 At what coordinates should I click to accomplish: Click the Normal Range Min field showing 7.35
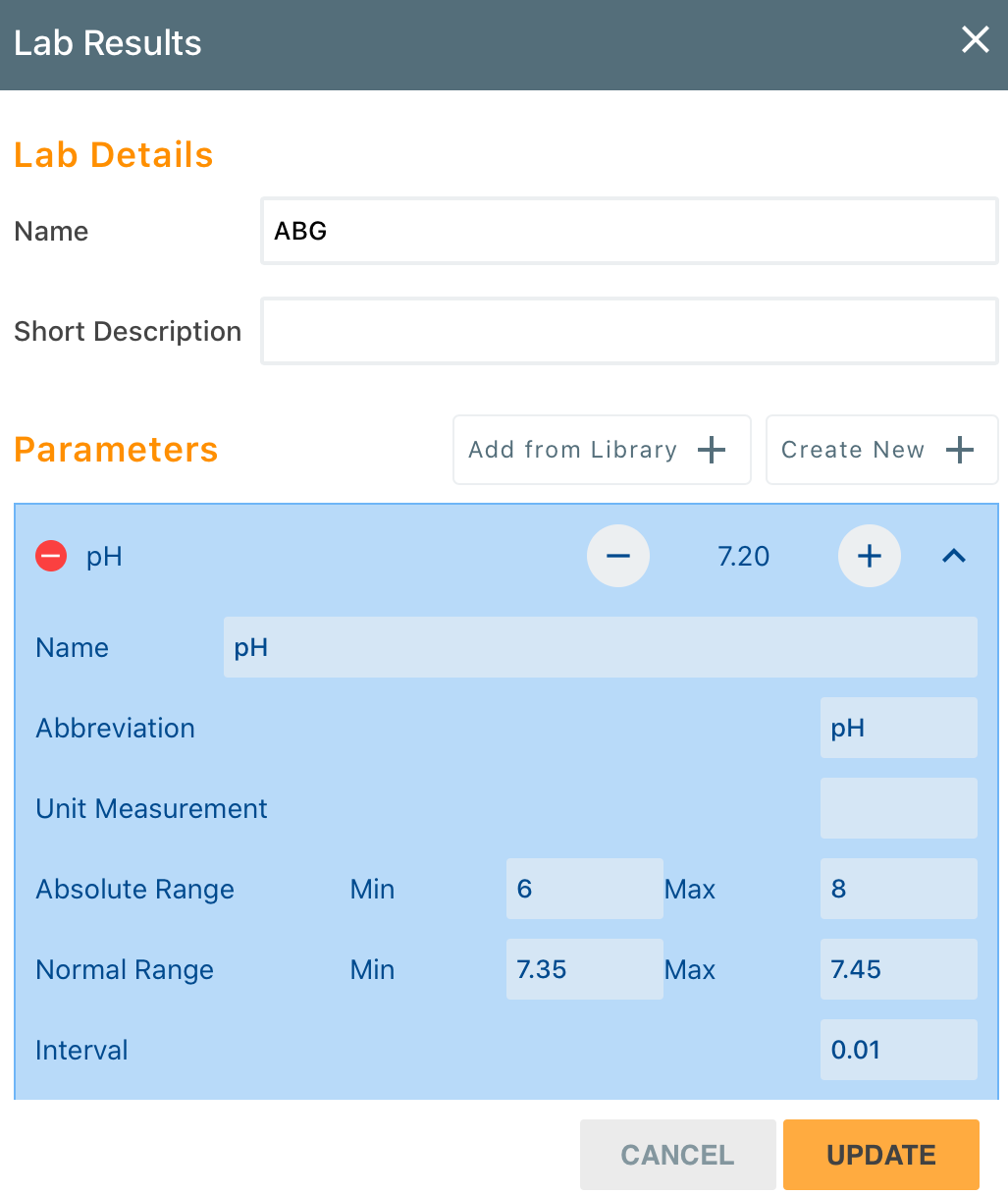point(584,969)
